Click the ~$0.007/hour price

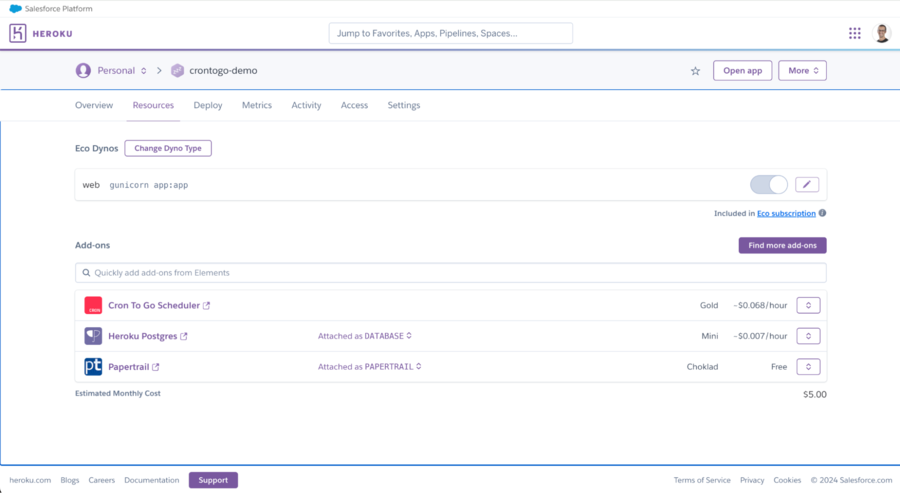click(760, 336)
